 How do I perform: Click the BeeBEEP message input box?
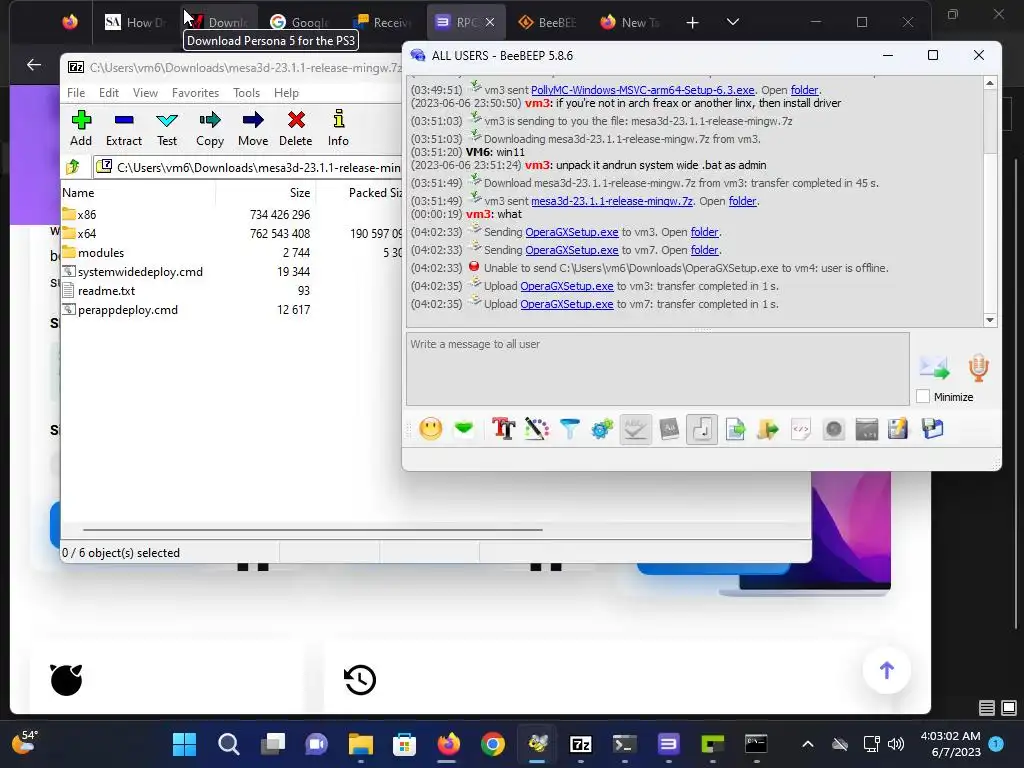click(658, 369)
